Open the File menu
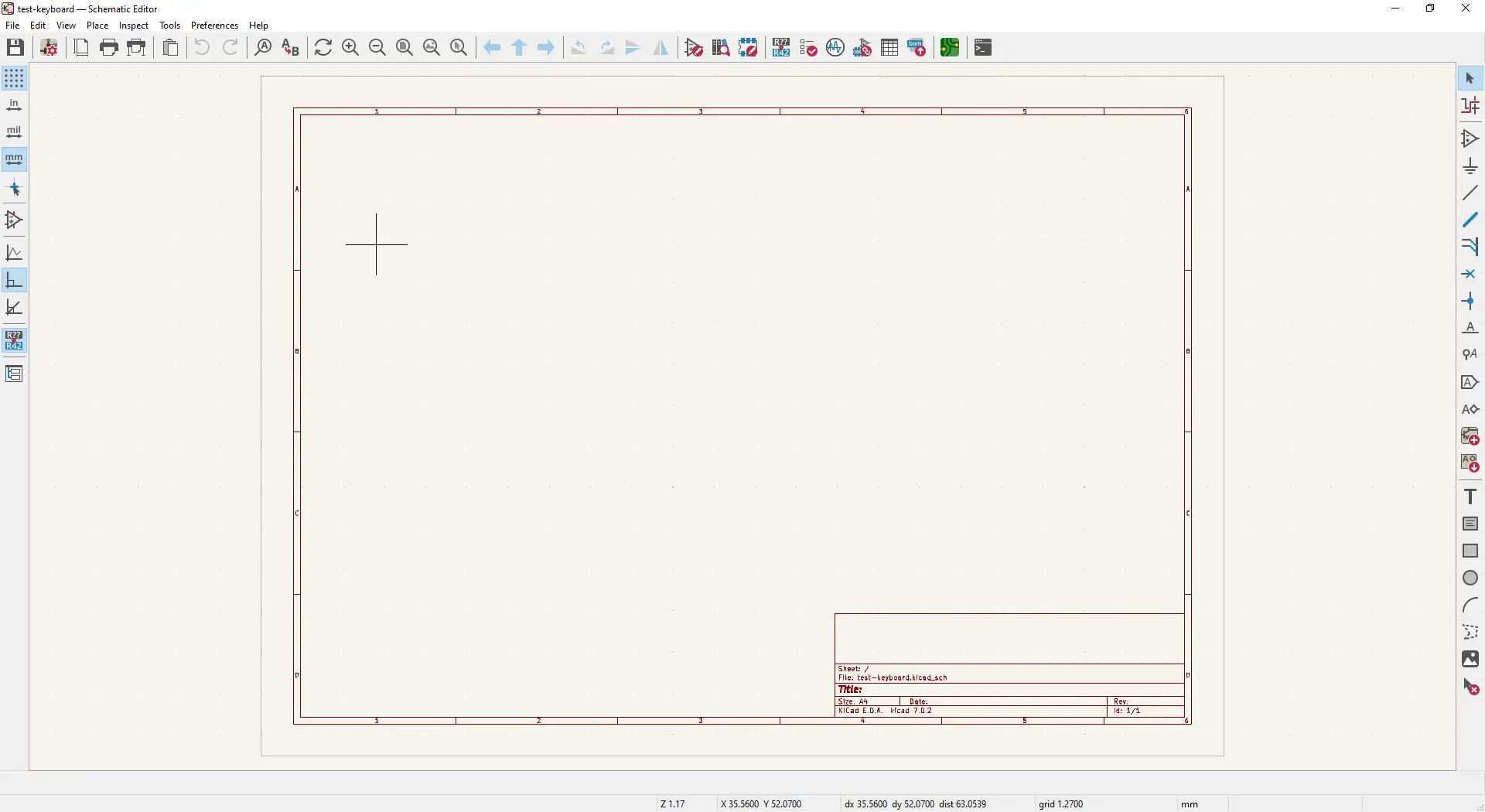The height and width of the screenshot is (812, 1485). 13,26
